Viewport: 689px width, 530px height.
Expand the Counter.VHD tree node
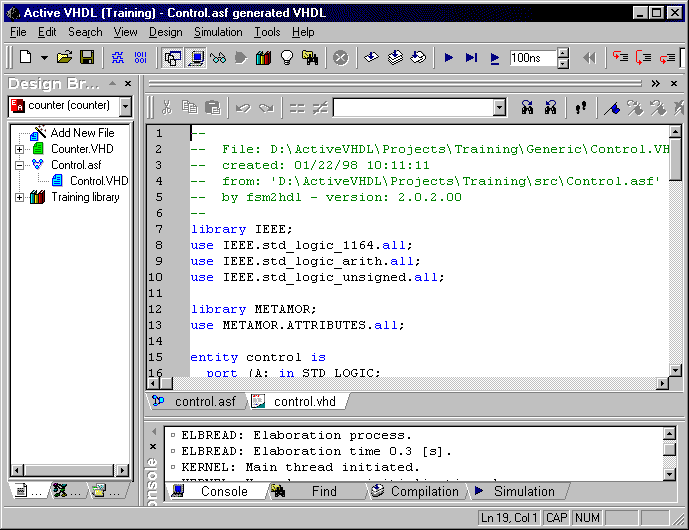(x=19, y=149)
